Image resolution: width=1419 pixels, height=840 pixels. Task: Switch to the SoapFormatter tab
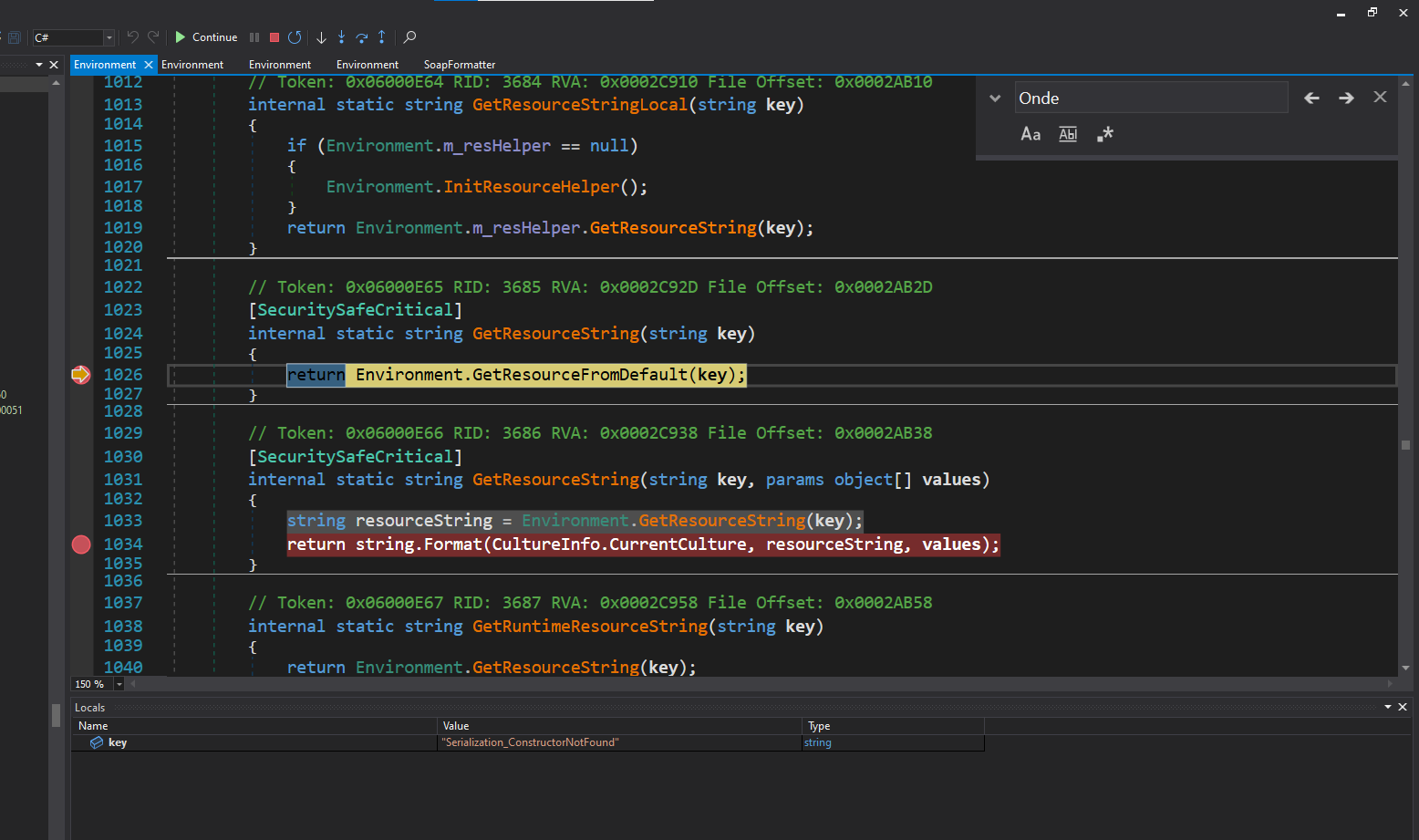(460, 65)
